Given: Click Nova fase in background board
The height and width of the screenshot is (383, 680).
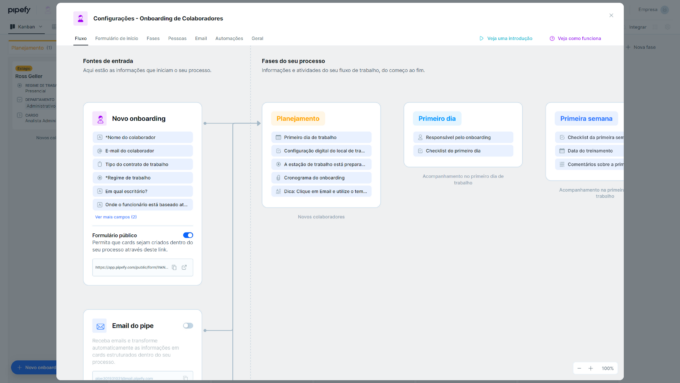Looking at the screenshot, I should pyautogui.click(x=641, y=47).
